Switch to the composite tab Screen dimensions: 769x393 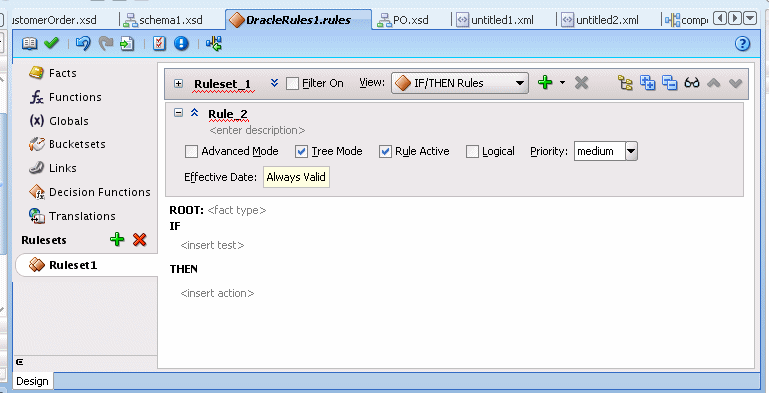(687, 20)
